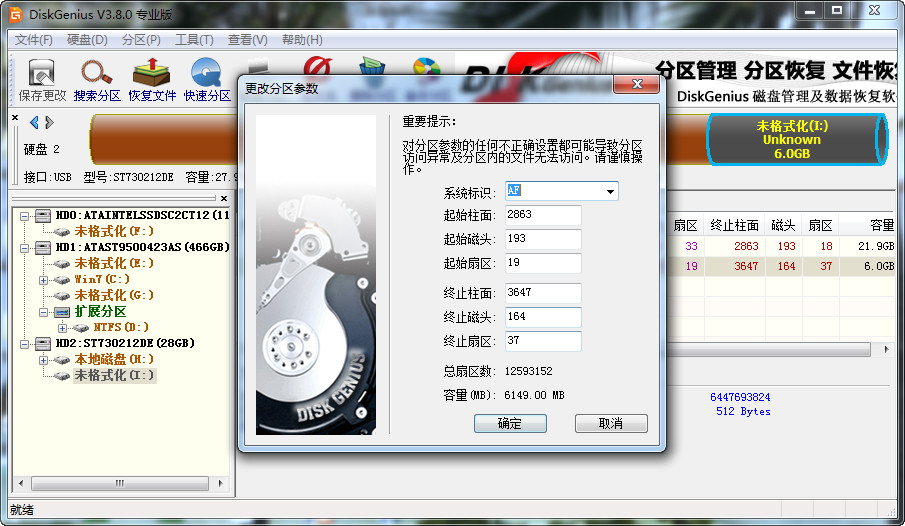The width and height of the screenshot is (905, 526).
Task: Collapse the HD1 disk tree node
Action: pos(24,248)
